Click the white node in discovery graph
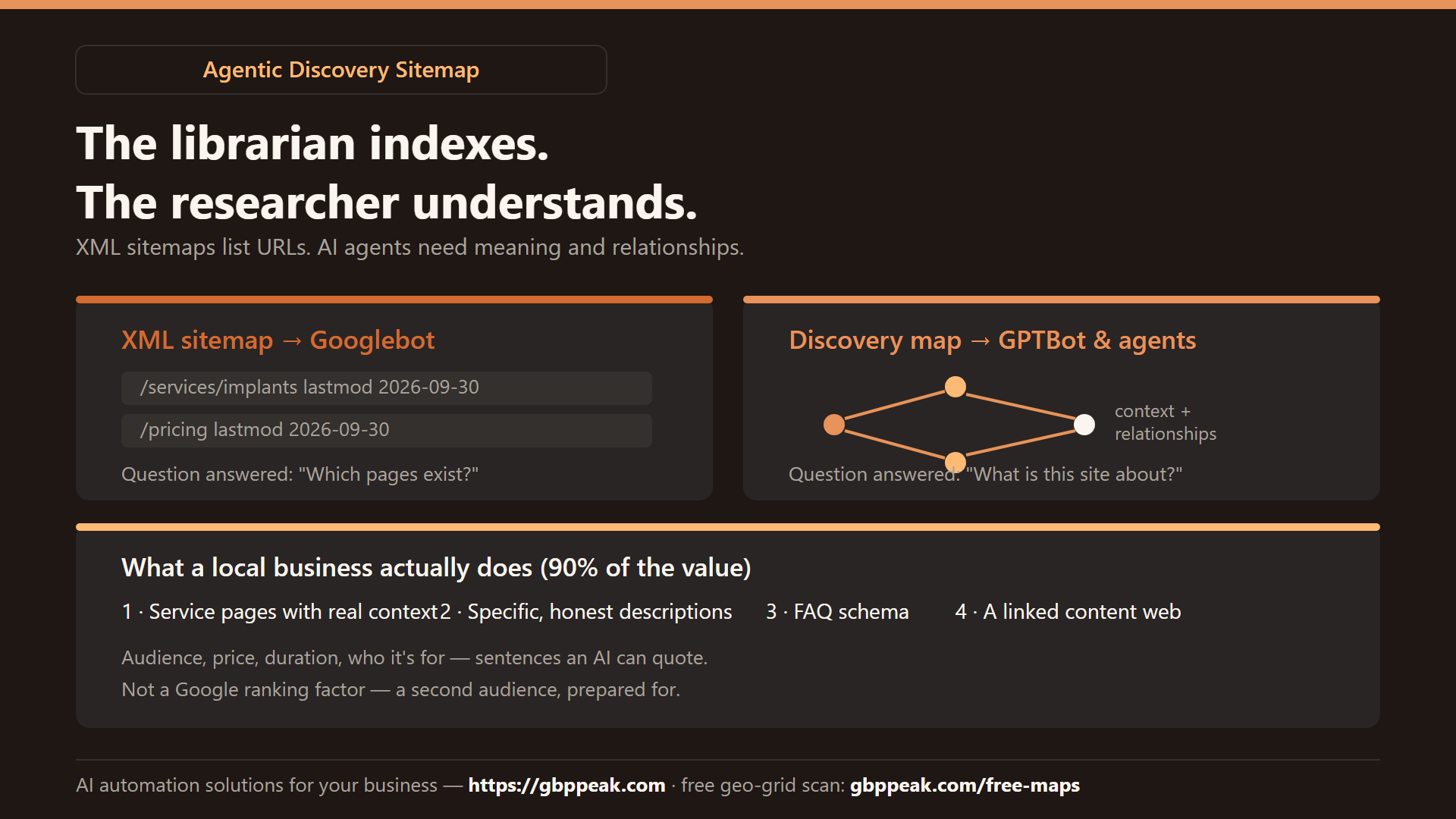This screenshot has width=1456, height=819. 1084,425
